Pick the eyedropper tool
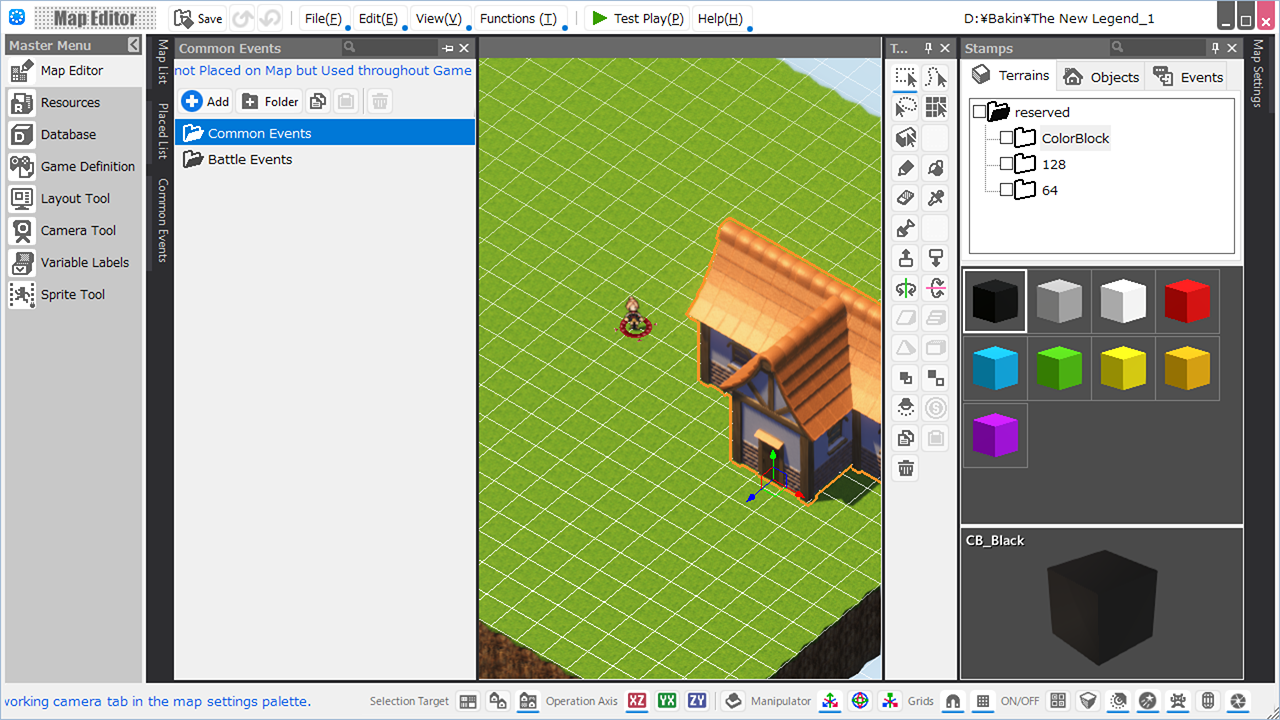 (x=936, y=198)
